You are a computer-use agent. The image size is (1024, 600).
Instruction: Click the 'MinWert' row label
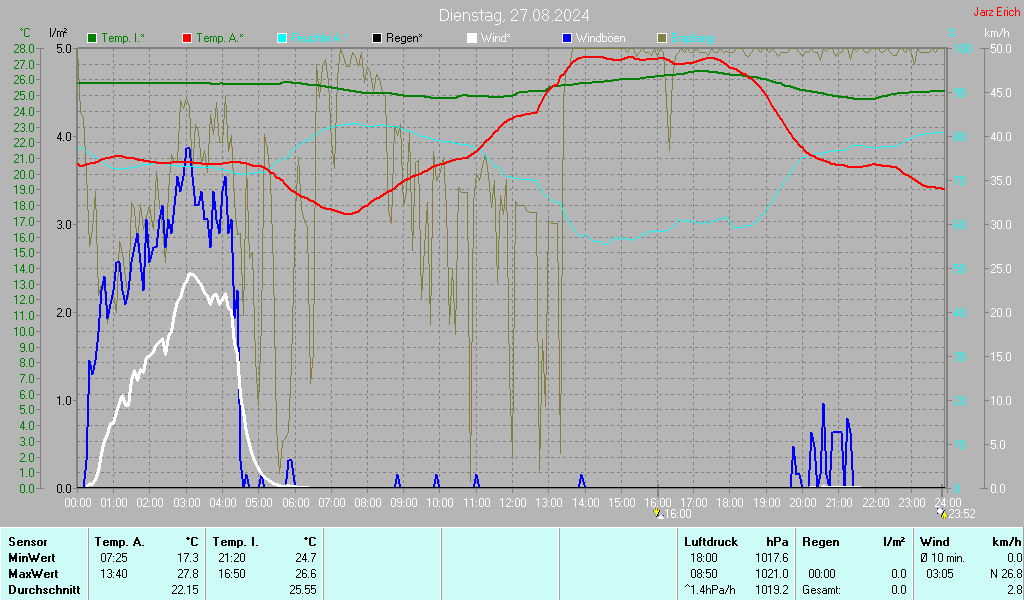[x=32, y=558]
